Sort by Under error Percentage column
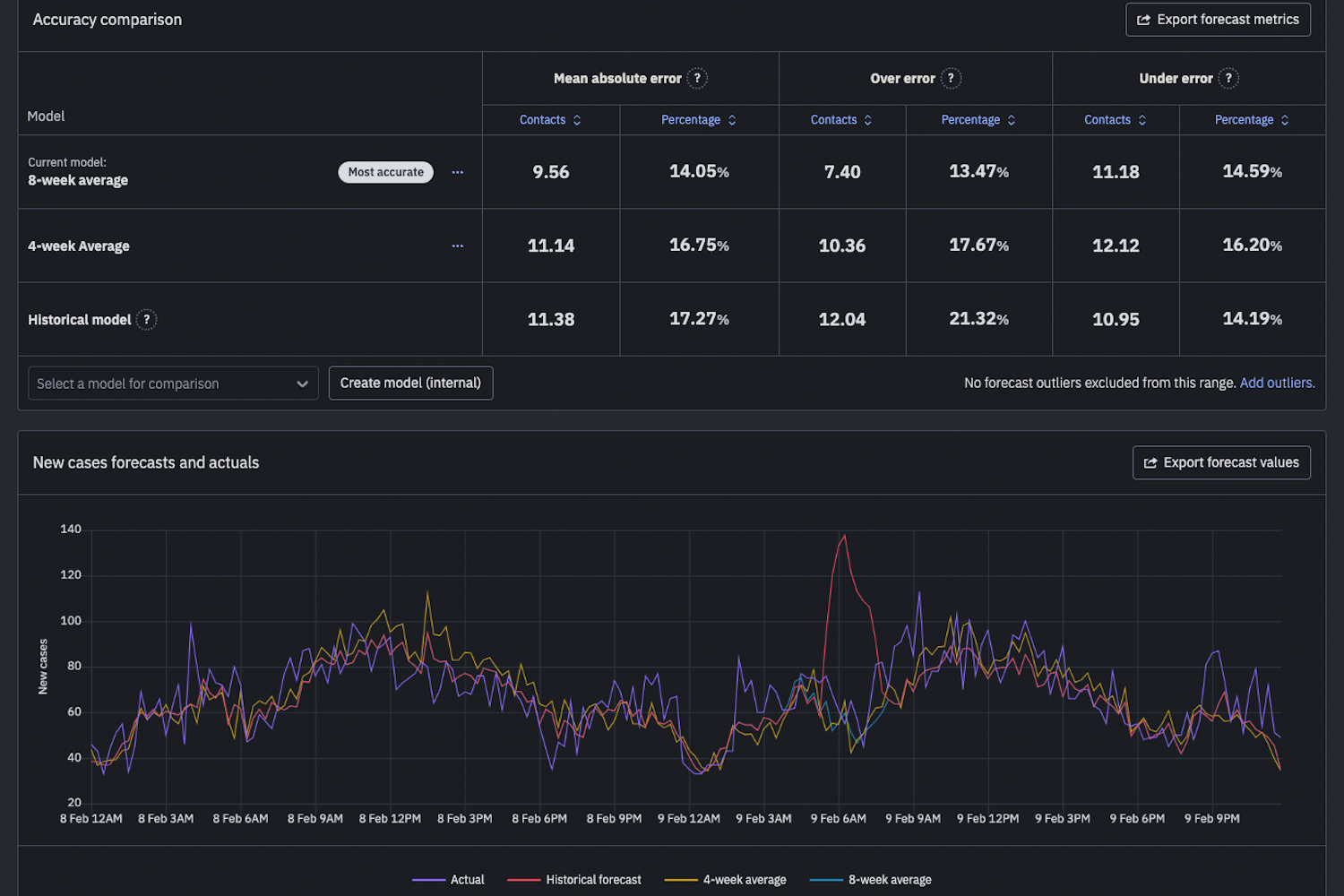 1251,120
